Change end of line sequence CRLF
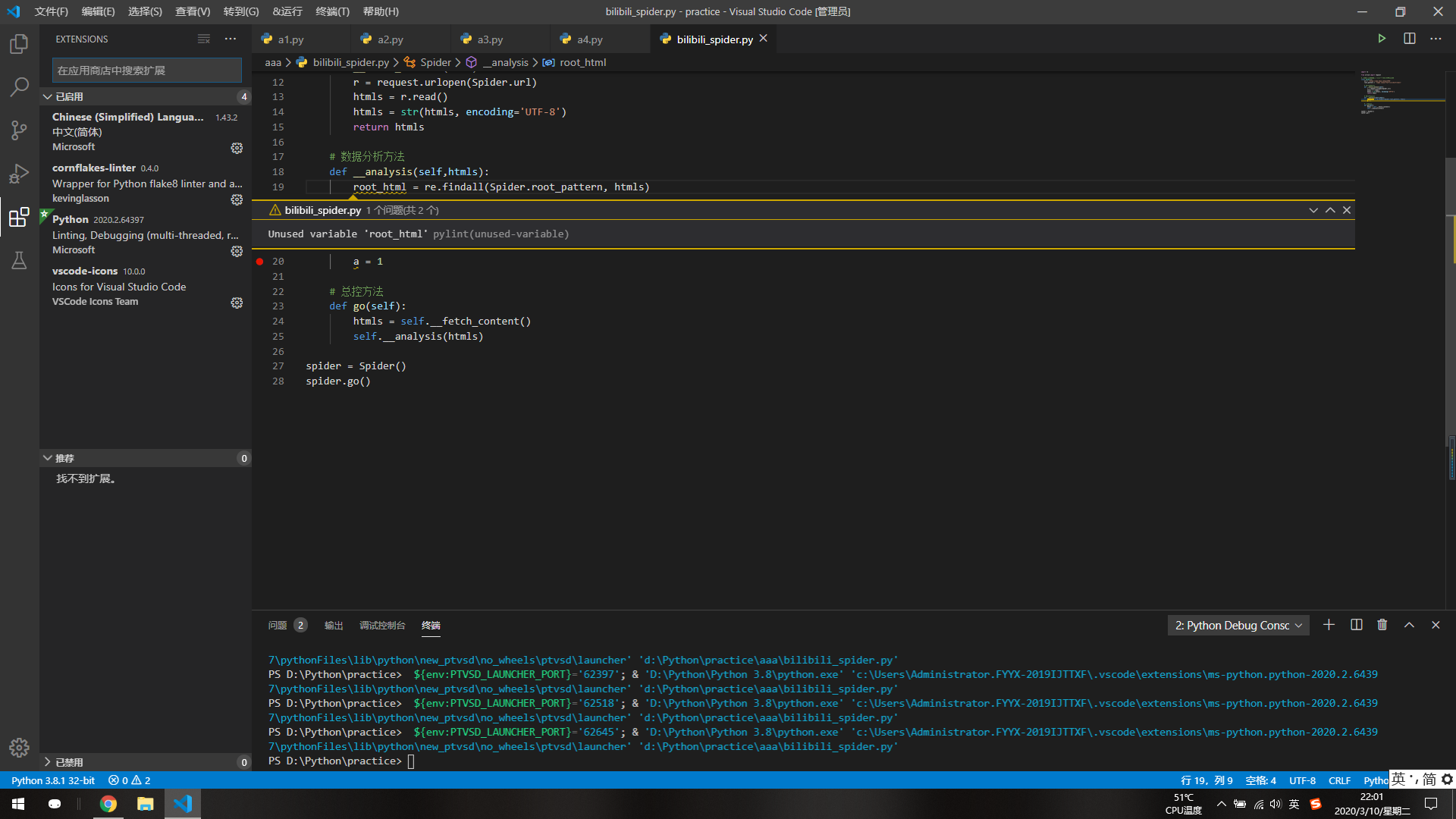The image size is (1456, 819). pyautogui.click(x=1339, y=780)
